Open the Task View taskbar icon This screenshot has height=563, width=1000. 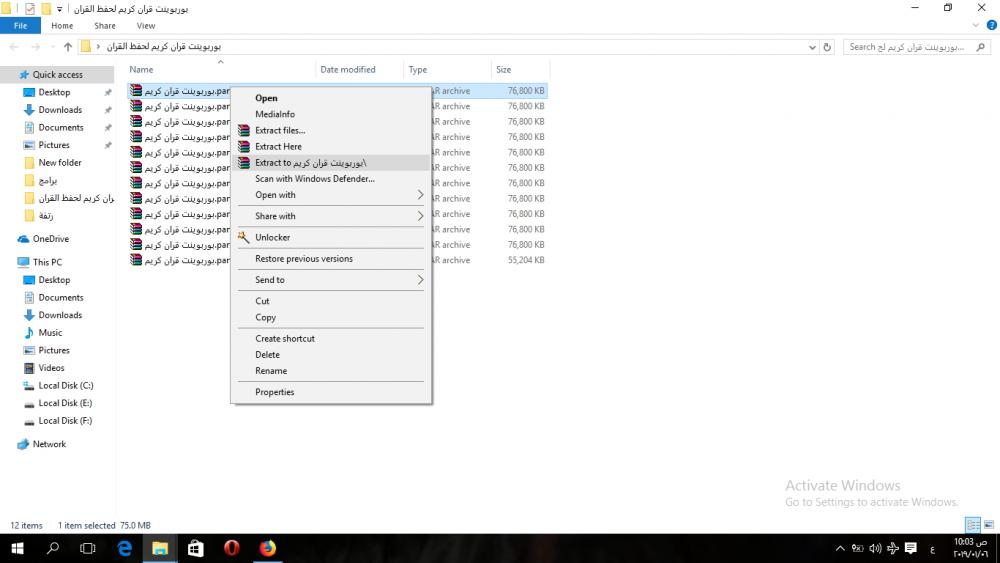tap(88, 548)
